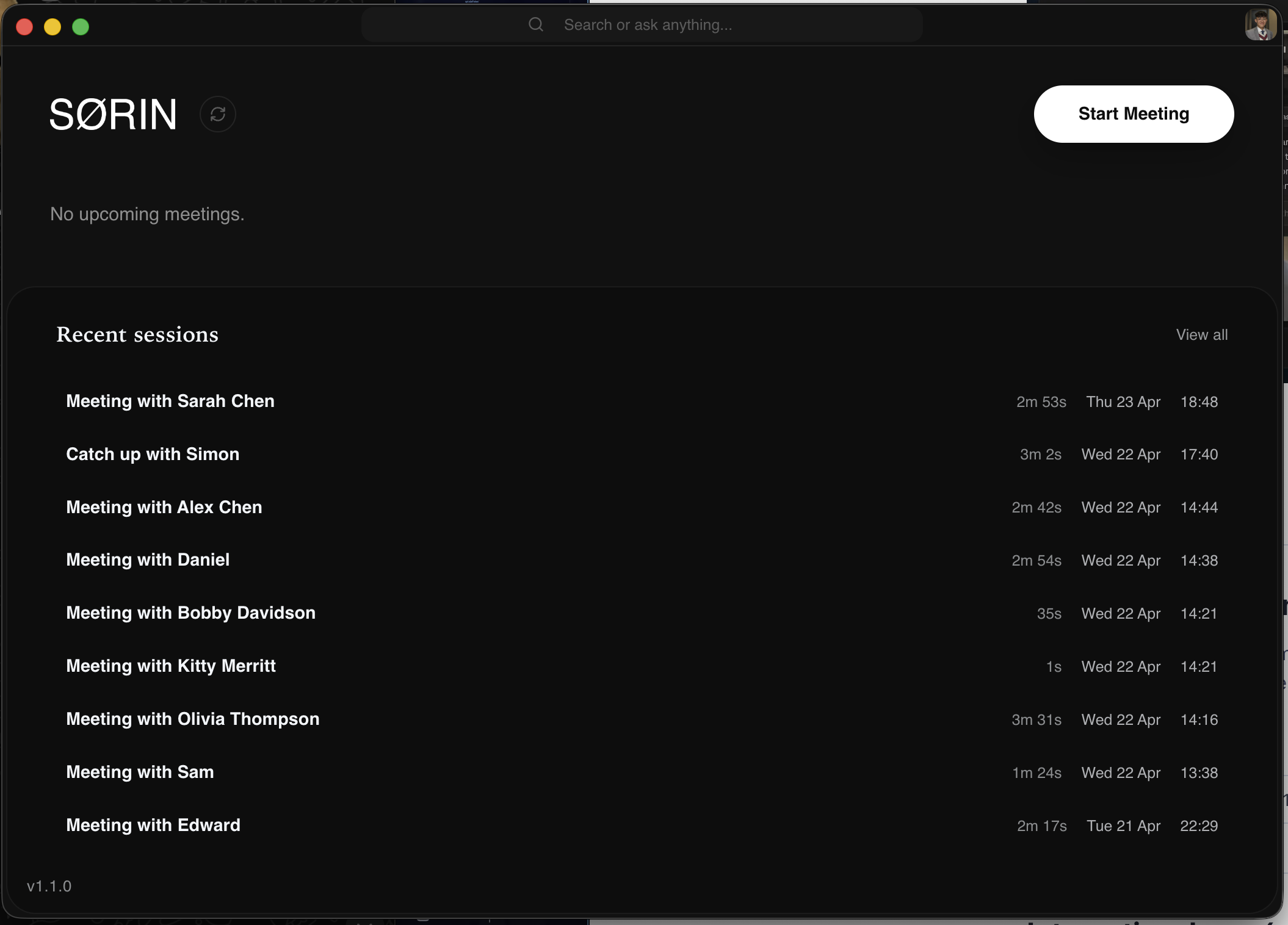1288x925 pixels.
Task: Open the Meeting with Daniel session
Action: coord(148,560)
